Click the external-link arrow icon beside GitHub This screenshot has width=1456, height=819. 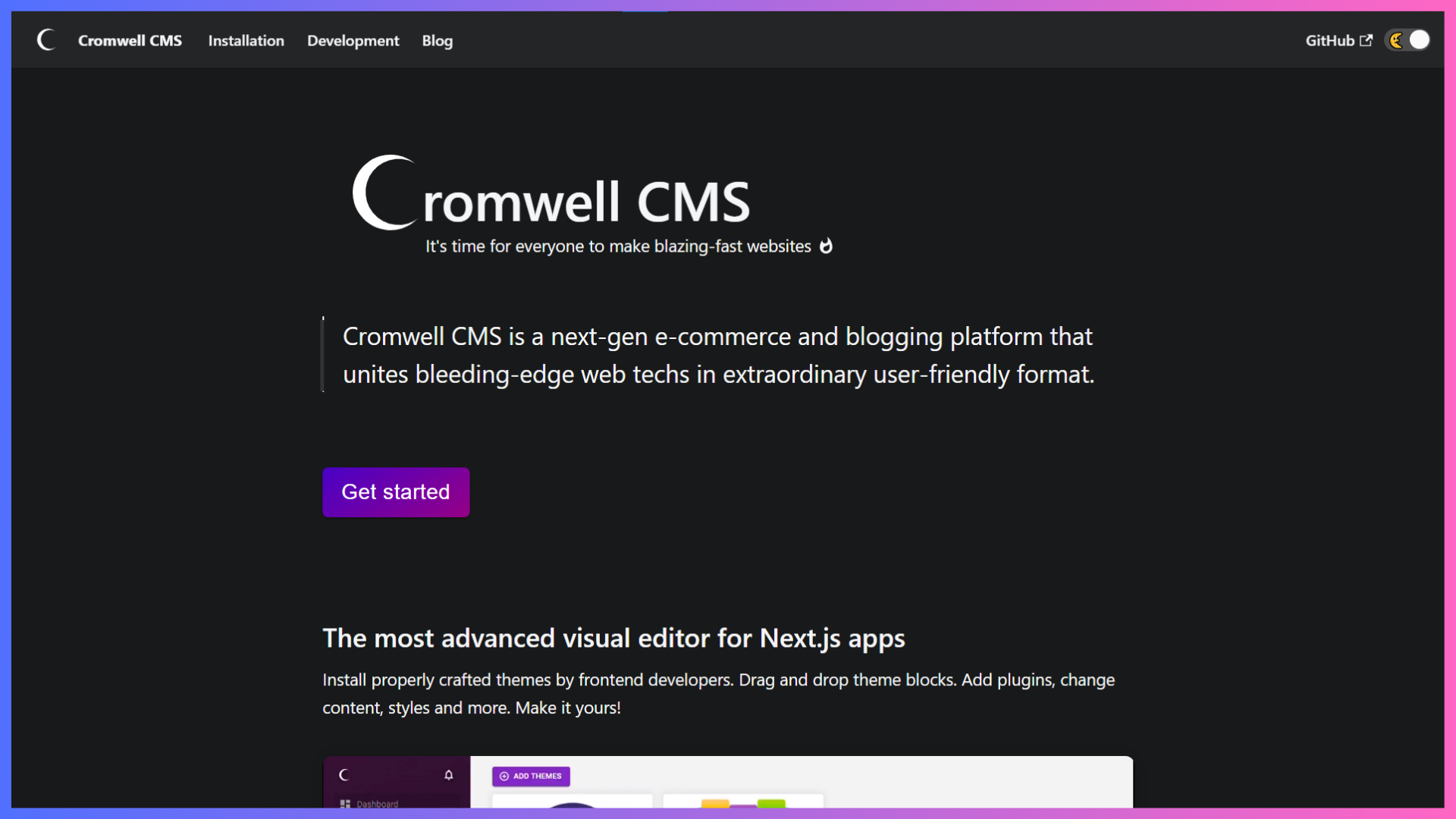pyautogui.click(x=1366, y=41)
